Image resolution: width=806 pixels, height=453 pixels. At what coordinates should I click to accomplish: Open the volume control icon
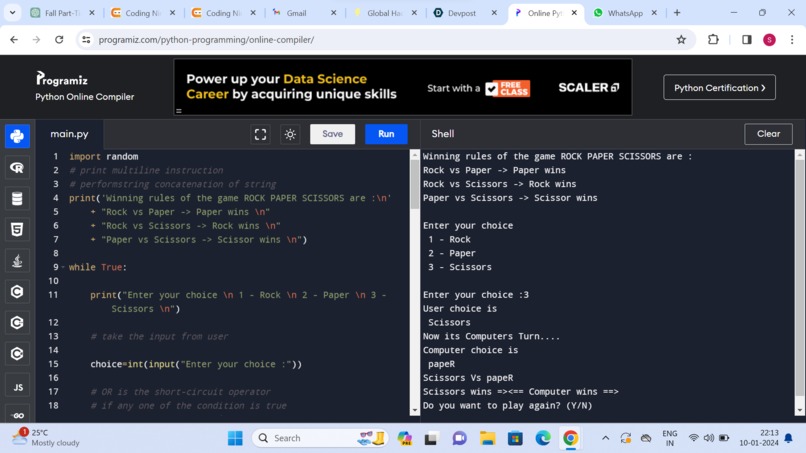[x=709, y=438]
